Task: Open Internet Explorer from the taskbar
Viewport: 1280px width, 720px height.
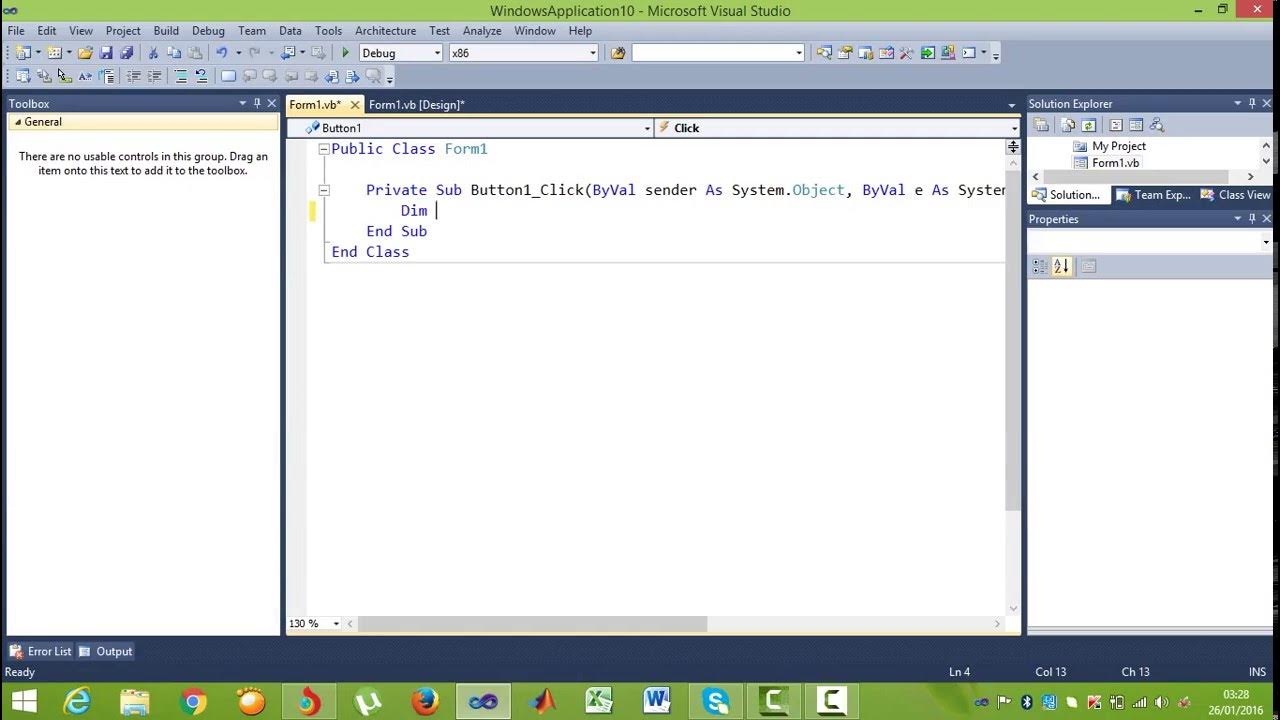Action: coord(77,701)
